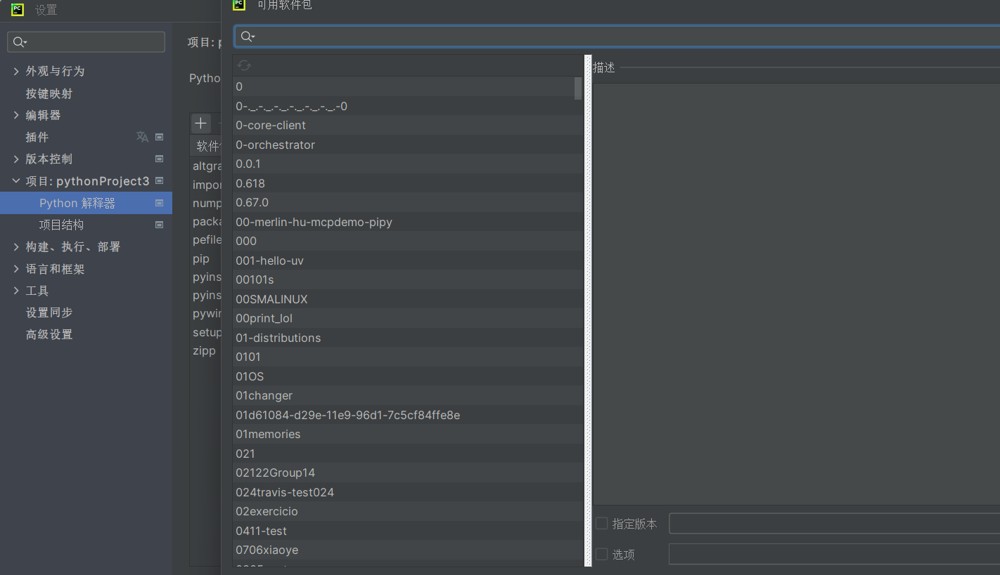This screenshot has height=575, width=1000.
Task: Expand the 外观与行为 settings group
Action: (16, 71)
